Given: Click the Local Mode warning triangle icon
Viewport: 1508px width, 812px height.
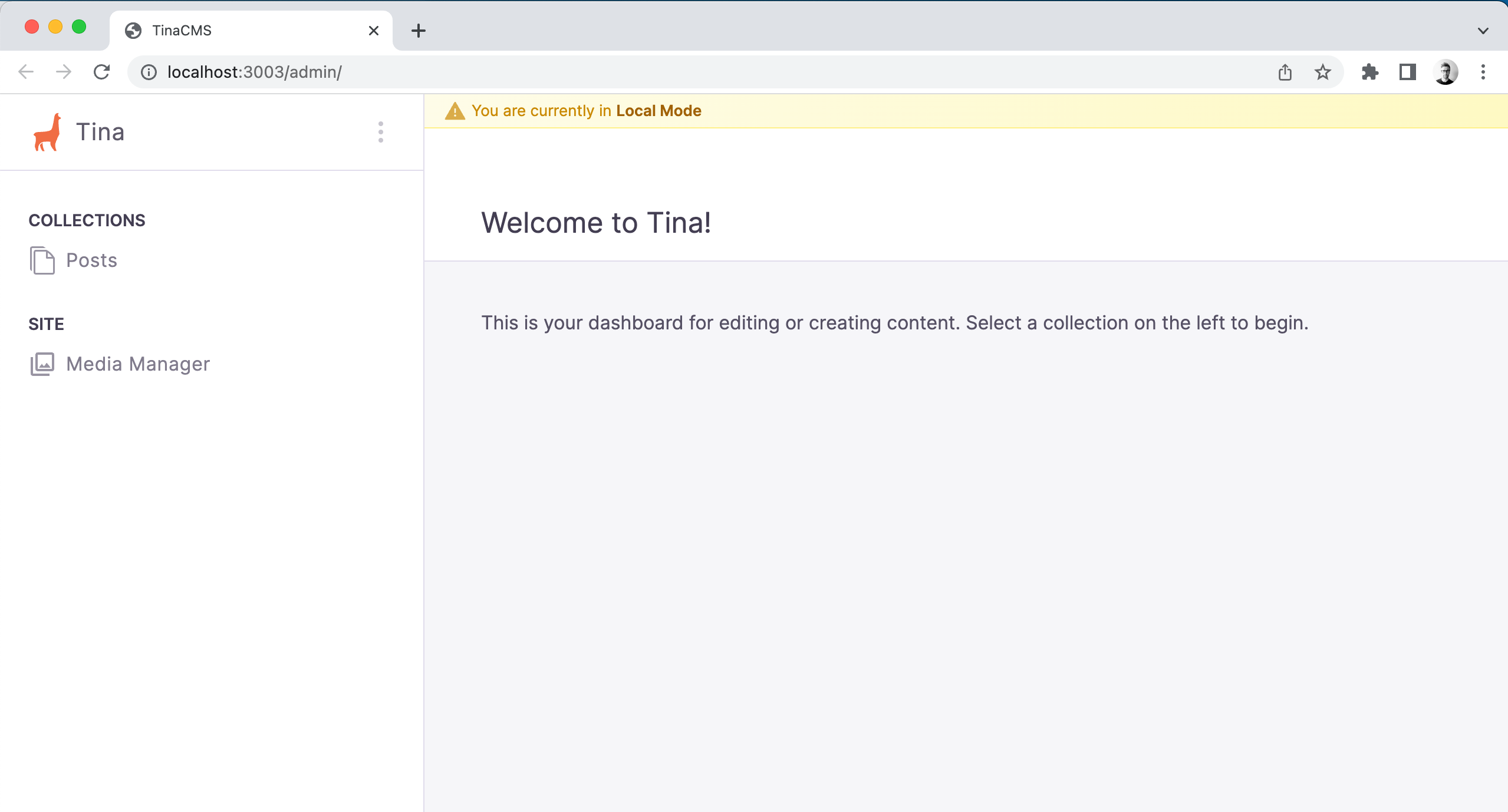Looking at the screenshot, I should coord(455,111).
